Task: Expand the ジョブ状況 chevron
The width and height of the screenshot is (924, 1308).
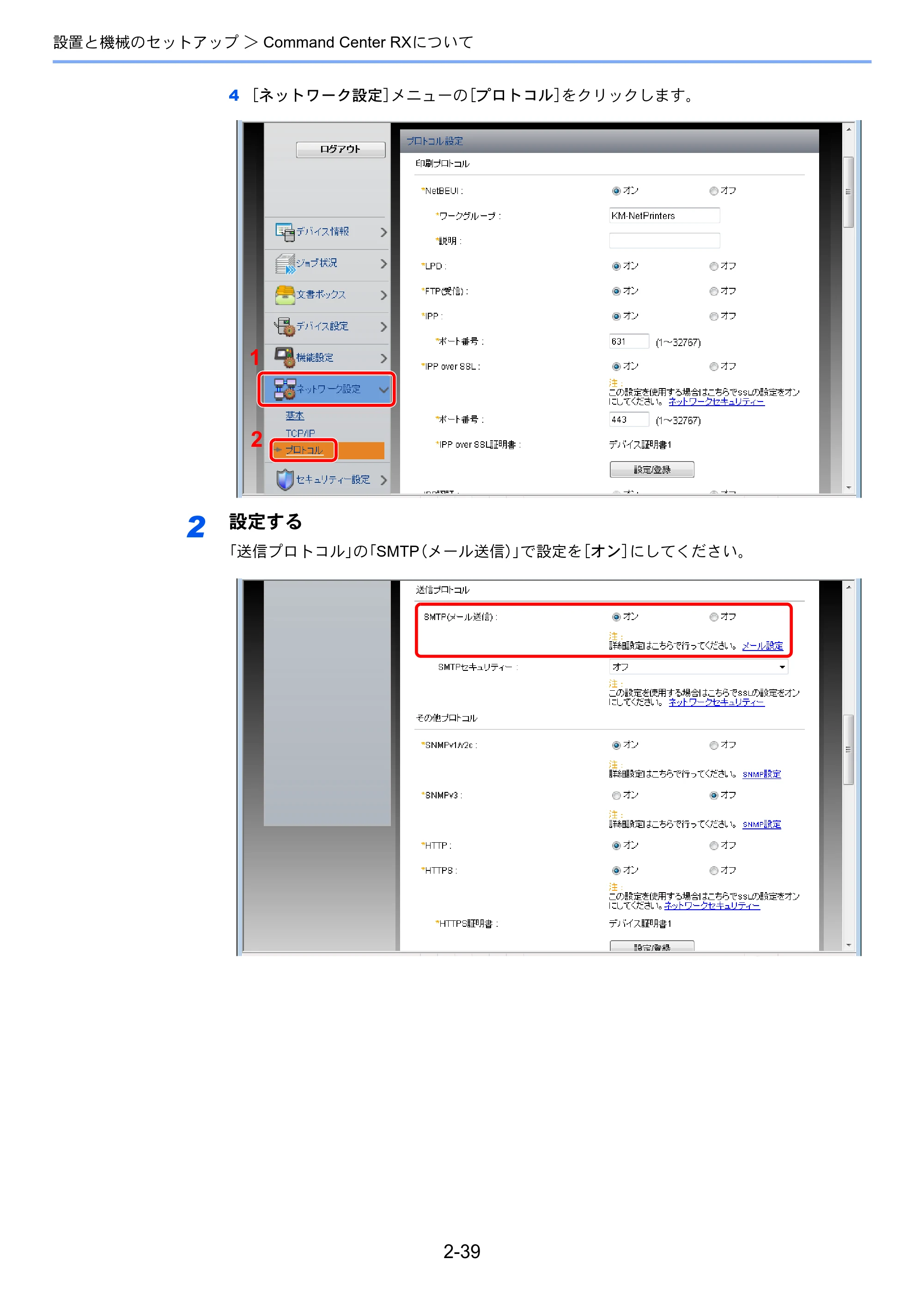Action: pos(383,263)
